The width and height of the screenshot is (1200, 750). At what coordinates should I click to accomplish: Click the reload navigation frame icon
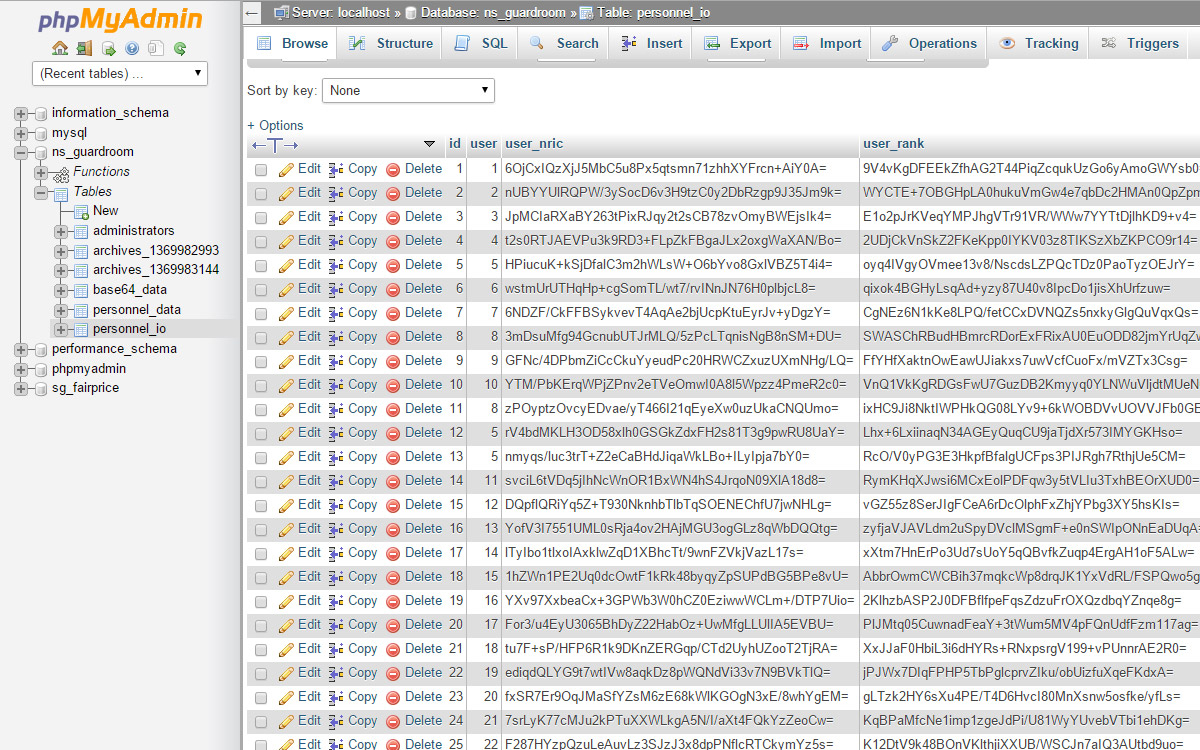click(x=180, y=48)
